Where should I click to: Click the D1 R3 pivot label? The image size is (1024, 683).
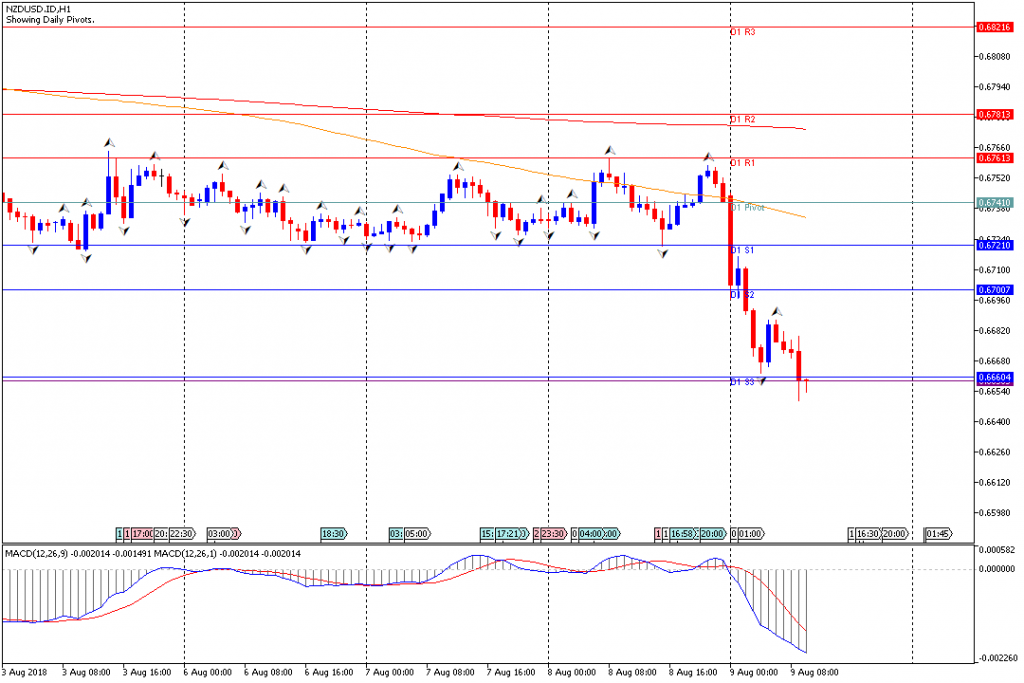742,32
